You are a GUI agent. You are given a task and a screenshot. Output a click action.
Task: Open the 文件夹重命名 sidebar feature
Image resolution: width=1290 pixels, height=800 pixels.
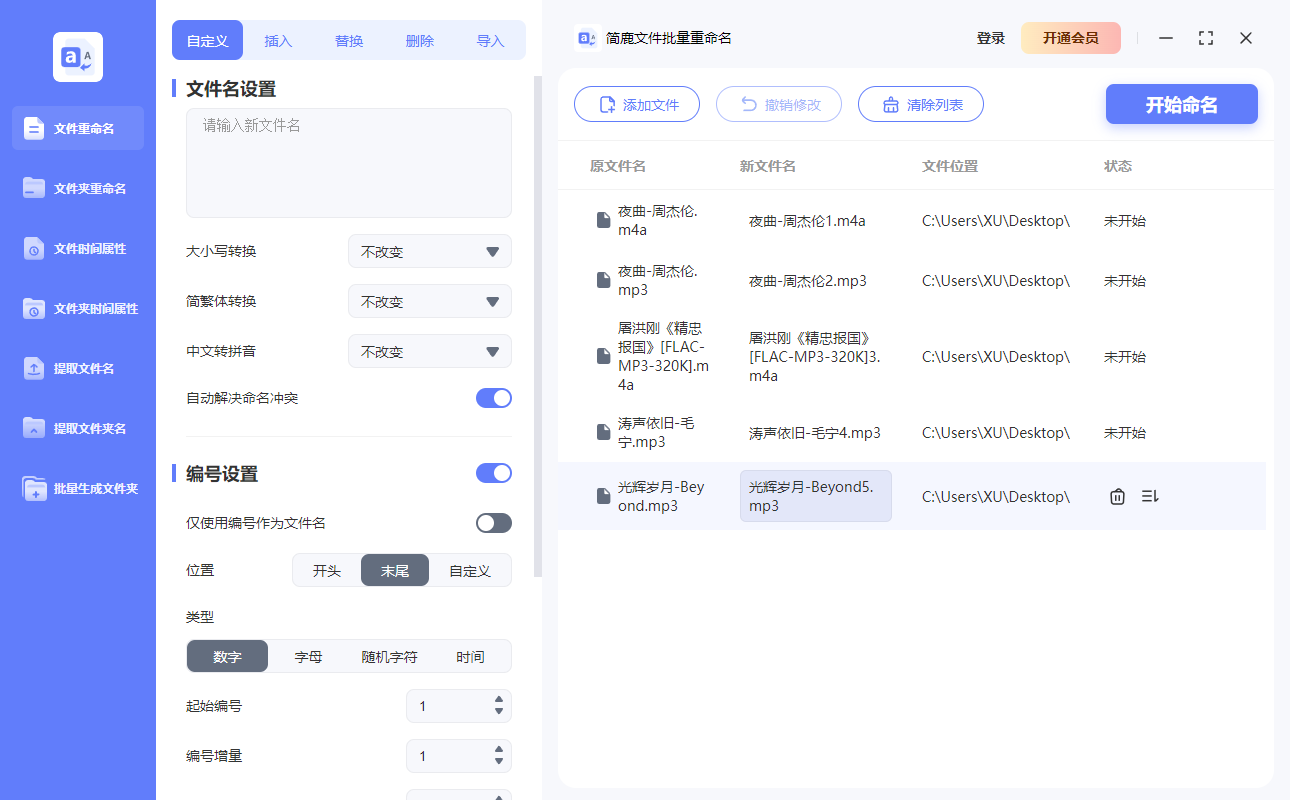pyautogui.click(x=77, y=188)
